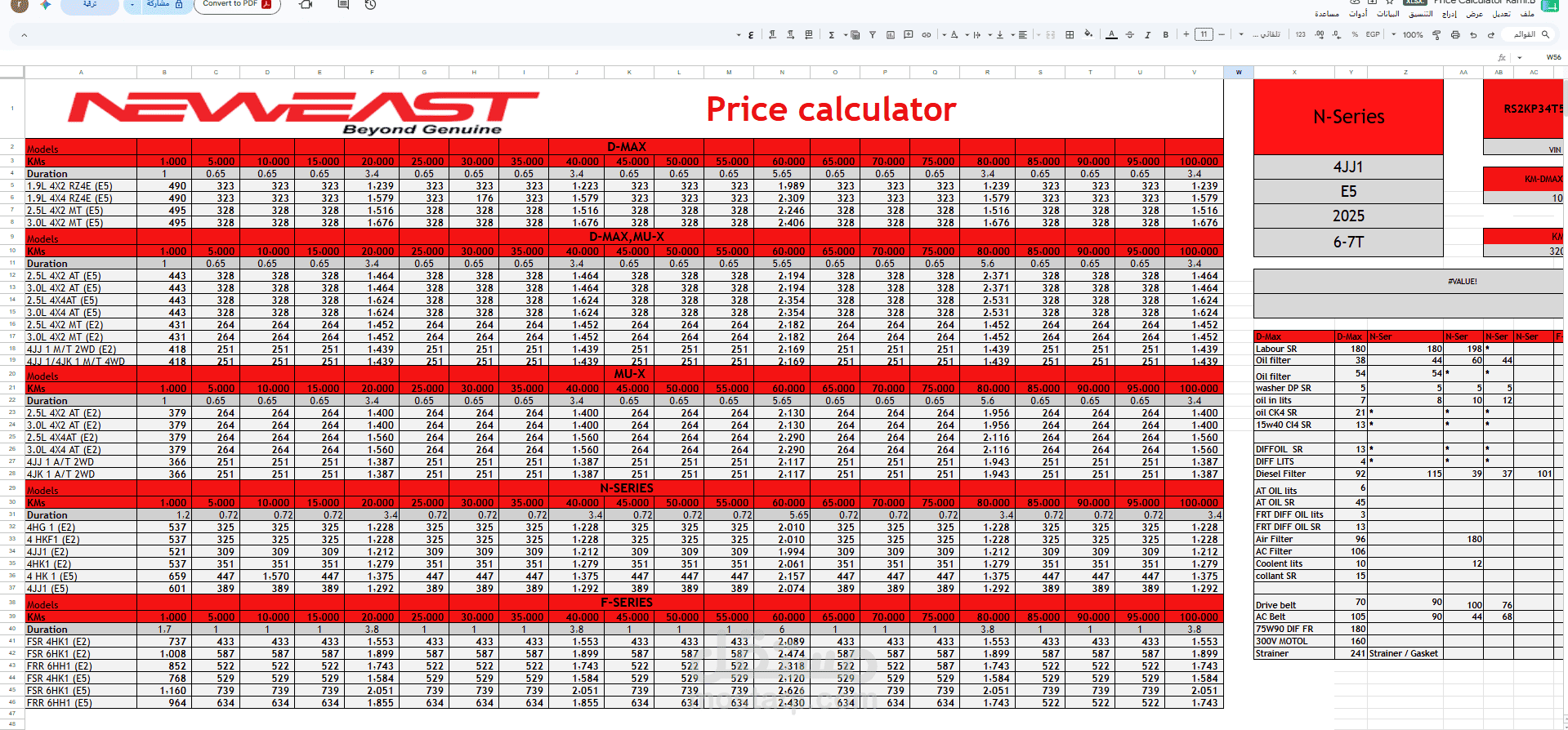The height and width of the screenshot is (730, 1568).
Task: Activate the paint format tool
Action: 1436,35
